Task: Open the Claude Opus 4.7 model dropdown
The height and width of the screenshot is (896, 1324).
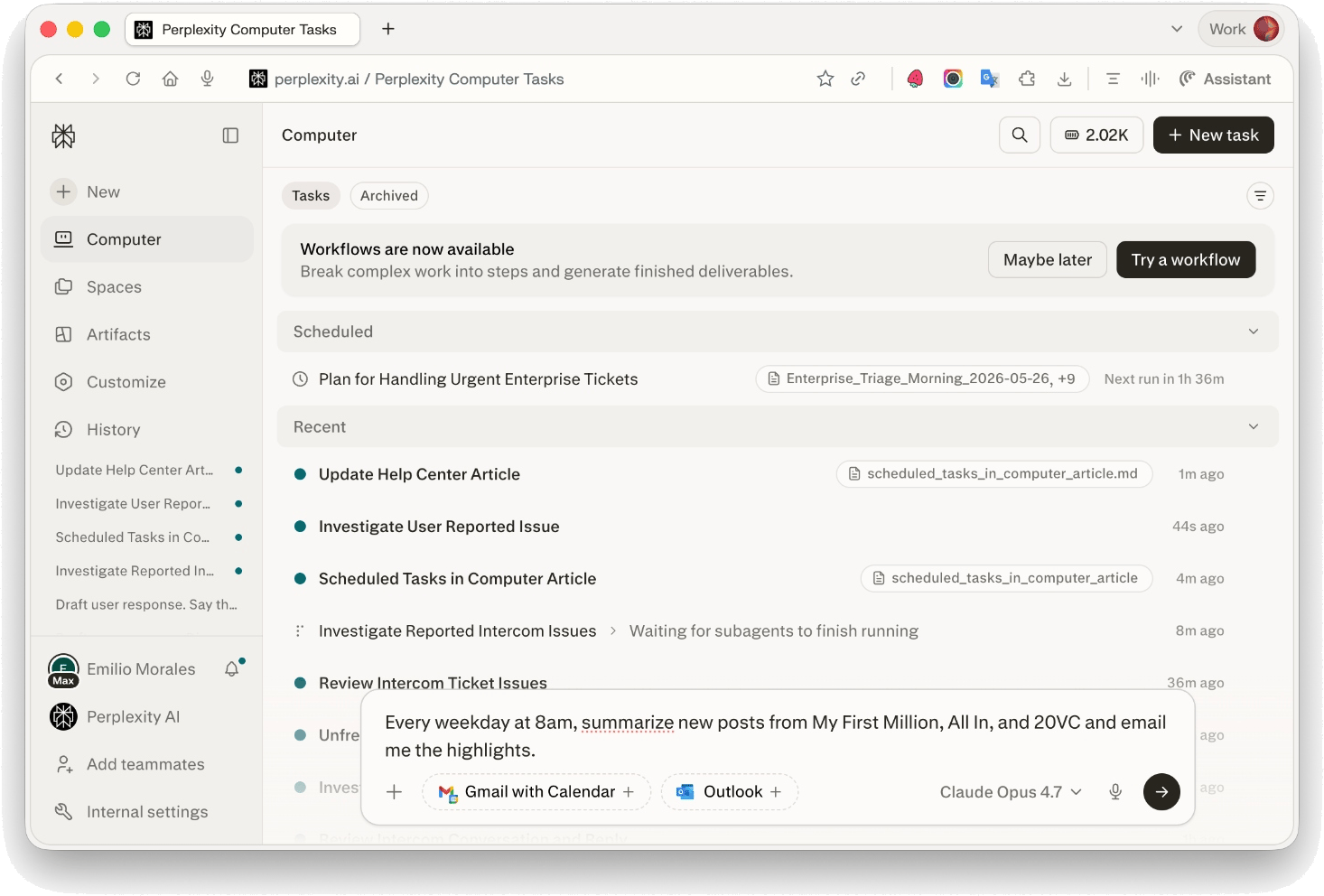Action: [x=1011, y=792]
